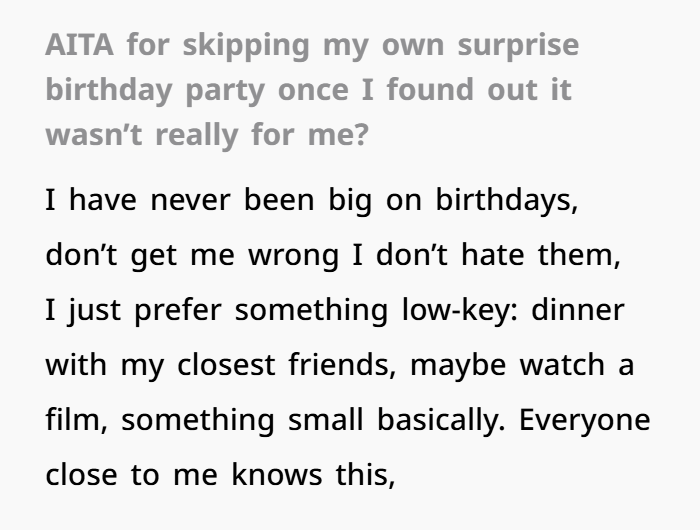Click the word "film," in the paragraph
Screen dimensions: 700x530
click(x=78, y=419)
